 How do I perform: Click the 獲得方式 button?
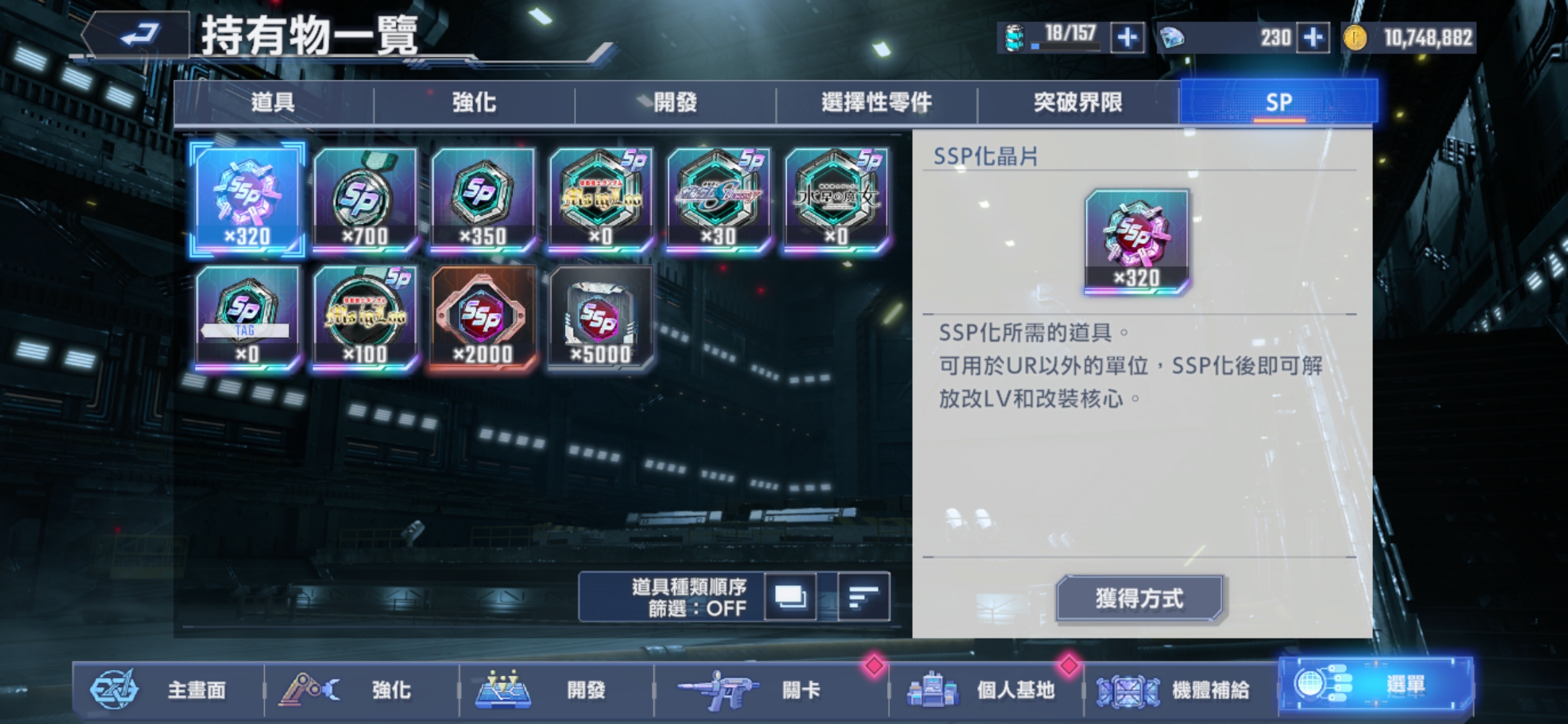[x=1140, y=598]
